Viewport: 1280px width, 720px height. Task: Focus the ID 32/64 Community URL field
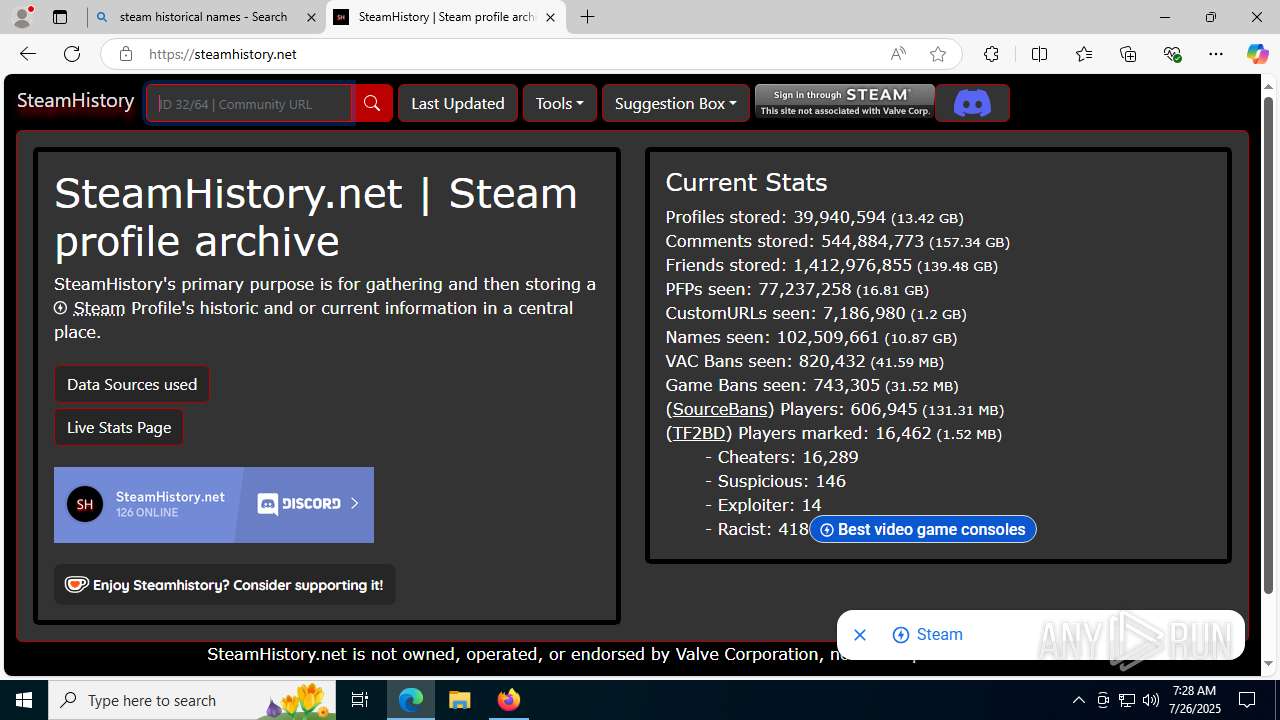(249, 103)
